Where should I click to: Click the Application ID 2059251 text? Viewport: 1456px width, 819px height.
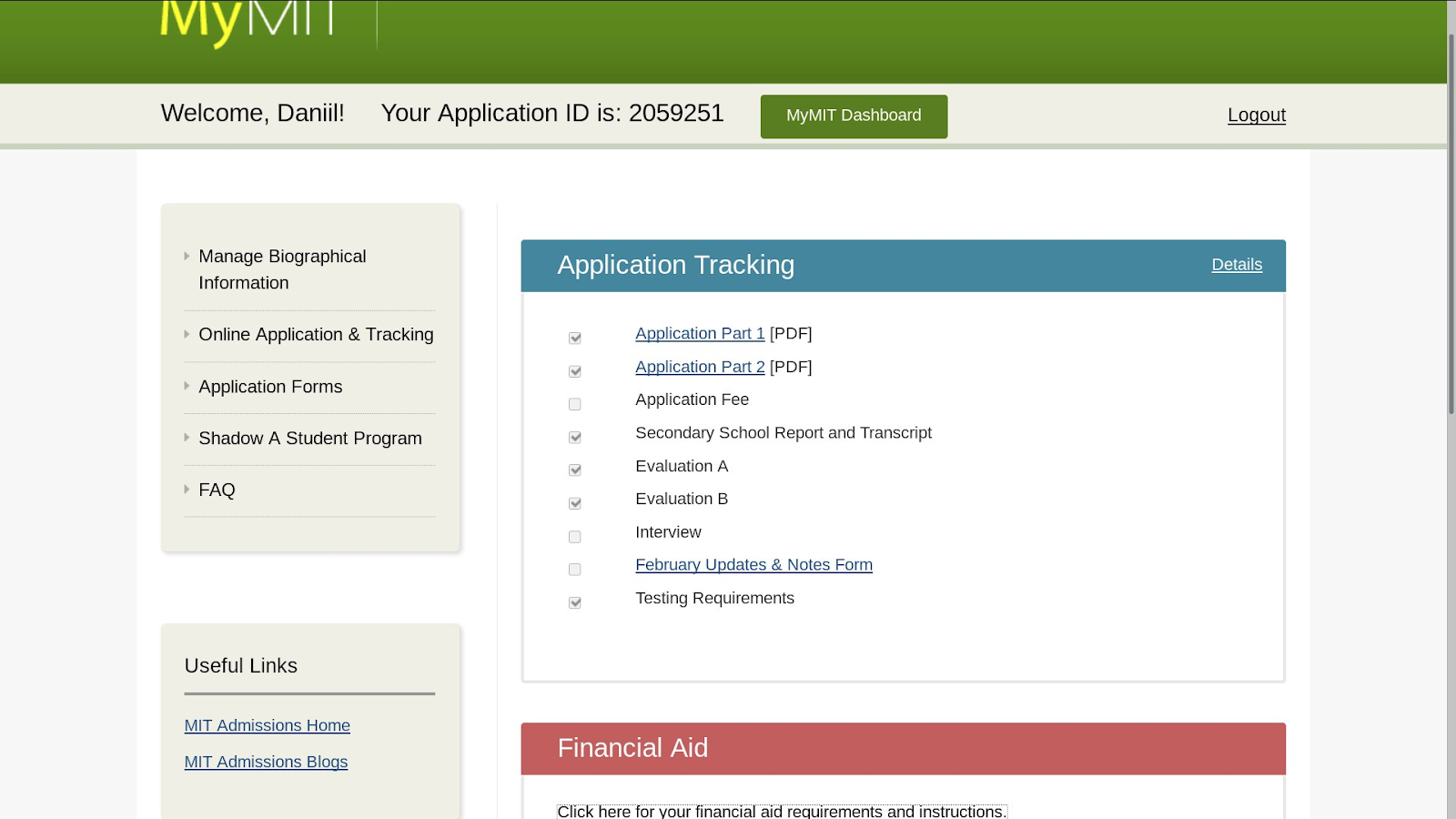(x=552, y=113)
